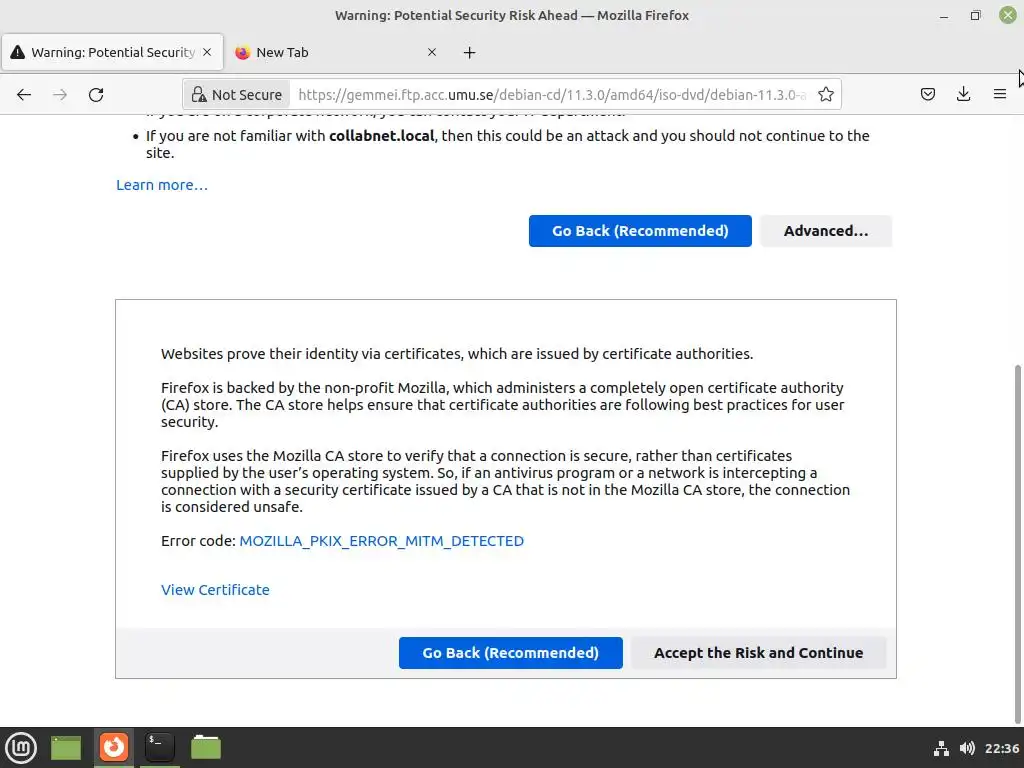This screenshot has height=768, width=1024.
Task: Minimize the Firefox window
Action: (x=944, y=16)
